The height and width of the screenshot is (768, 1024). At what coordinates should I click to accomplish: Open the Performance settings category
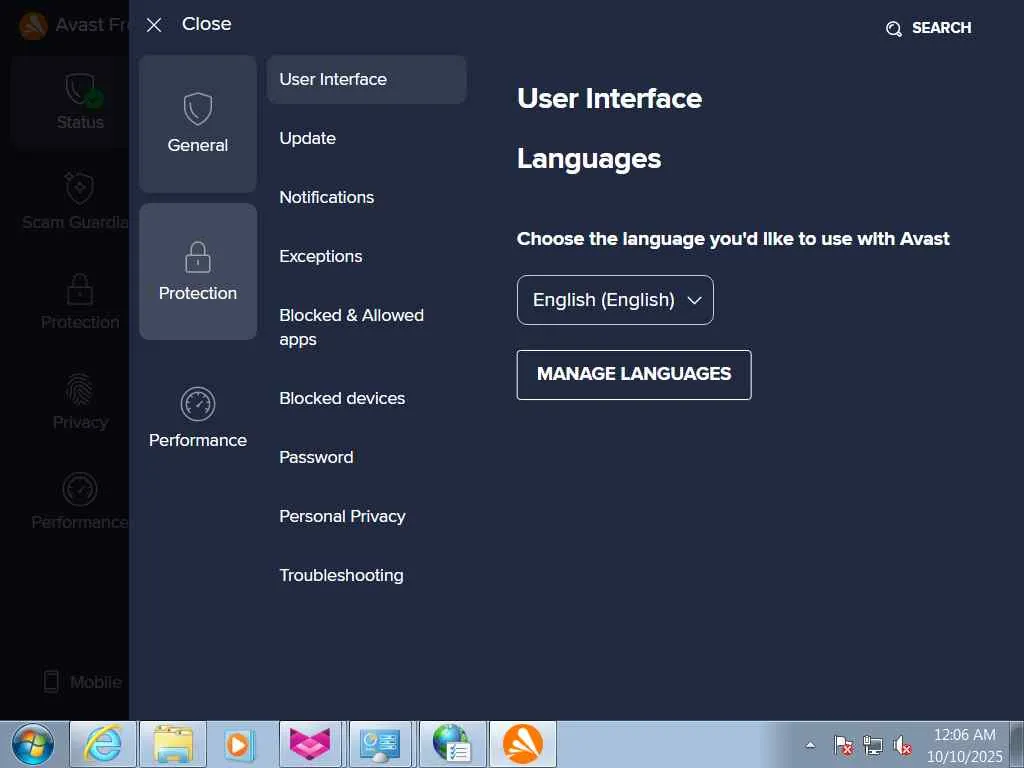[198, 418]
